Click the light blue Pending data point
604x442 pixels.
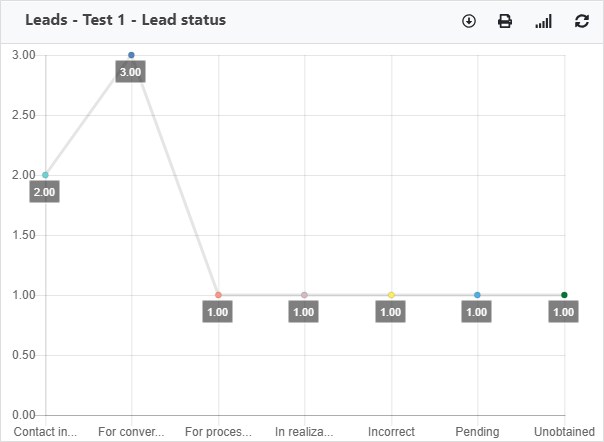(477, 295)
